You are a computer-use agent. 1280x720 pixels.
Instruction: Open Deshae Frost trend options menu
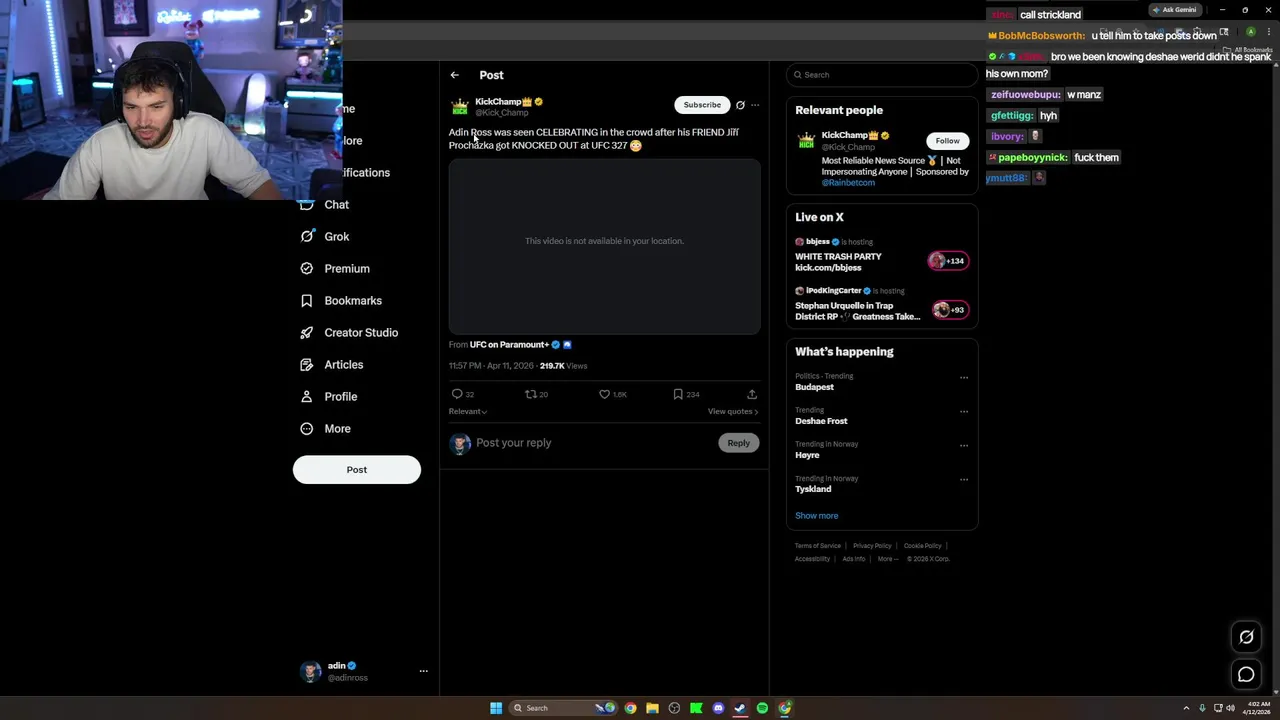[x=964, y=411]
